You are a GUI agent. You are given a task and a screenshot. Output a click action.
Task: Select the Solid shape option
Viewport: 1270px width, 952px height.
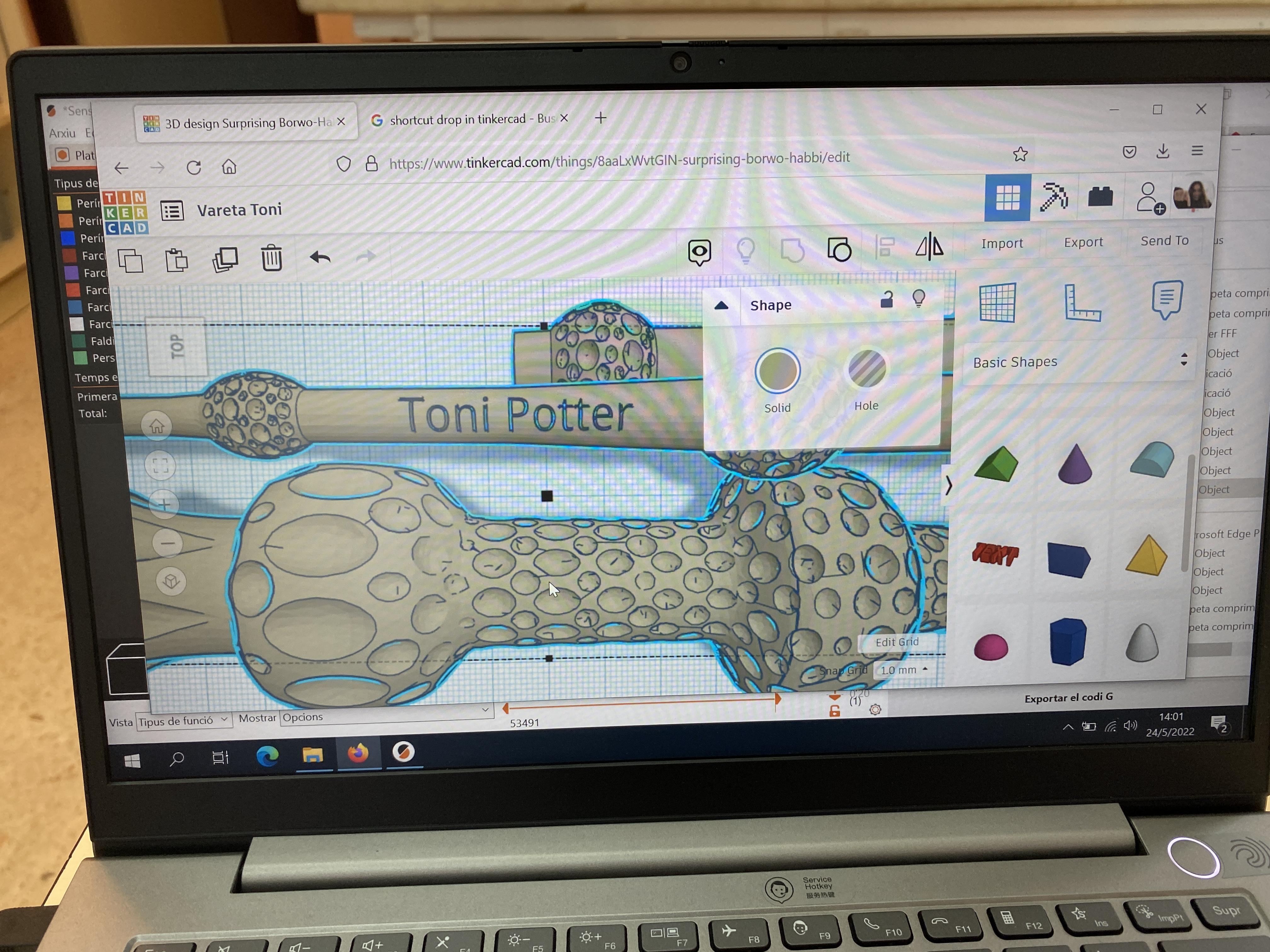click(x=777, y=371)
